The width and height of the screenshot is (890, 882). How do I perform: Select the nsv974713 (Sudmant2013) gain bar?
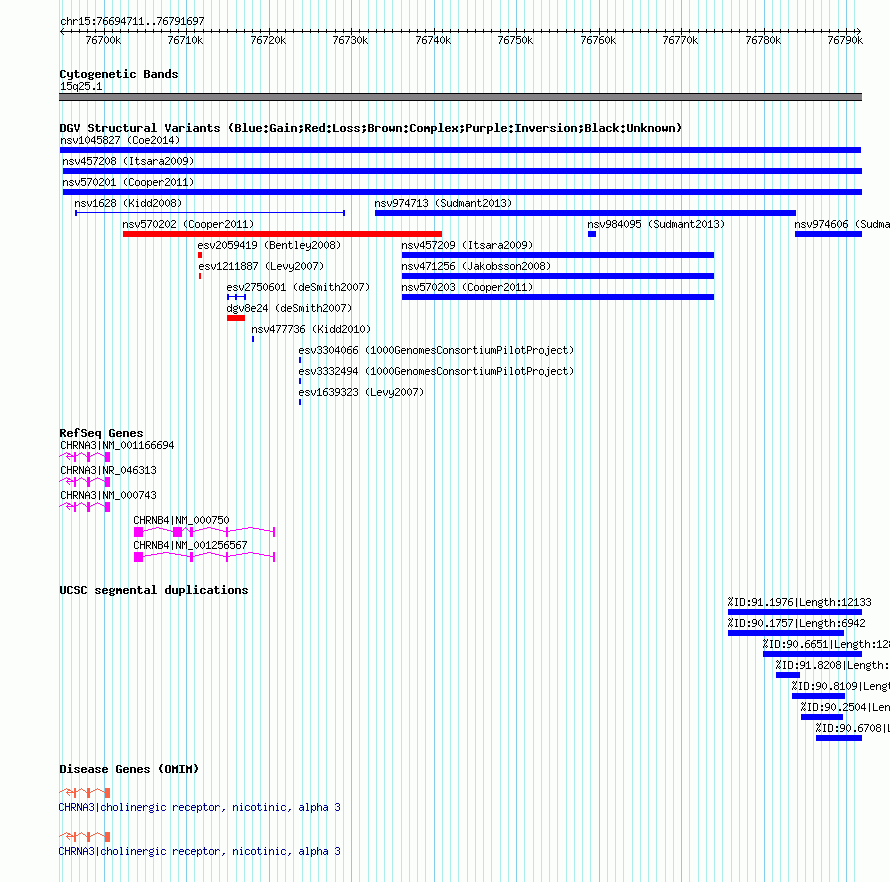[585, 213]
